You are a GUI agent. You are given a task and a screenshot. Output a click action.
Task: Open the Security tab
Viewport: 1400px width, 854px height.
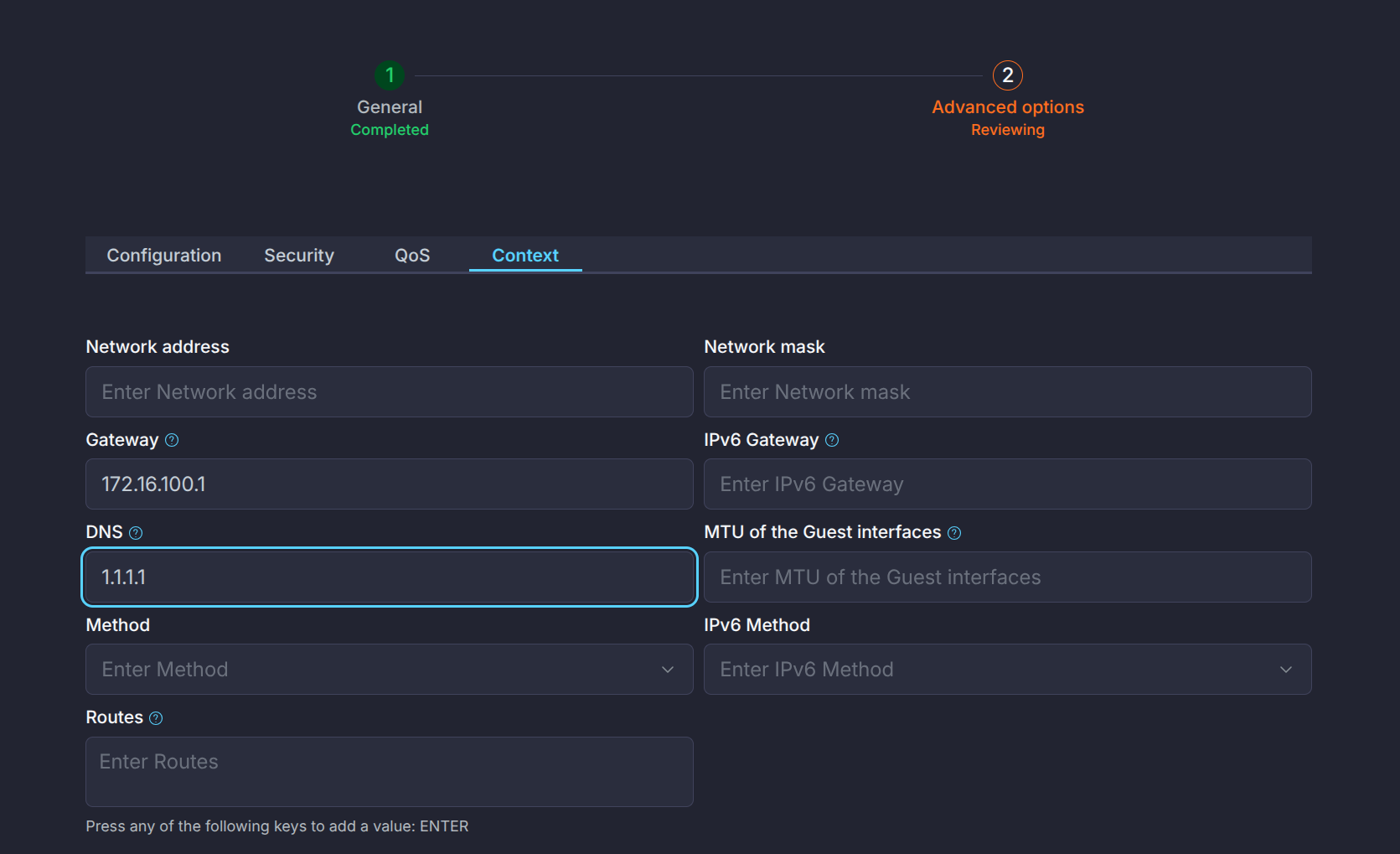(x=299, y=256)
